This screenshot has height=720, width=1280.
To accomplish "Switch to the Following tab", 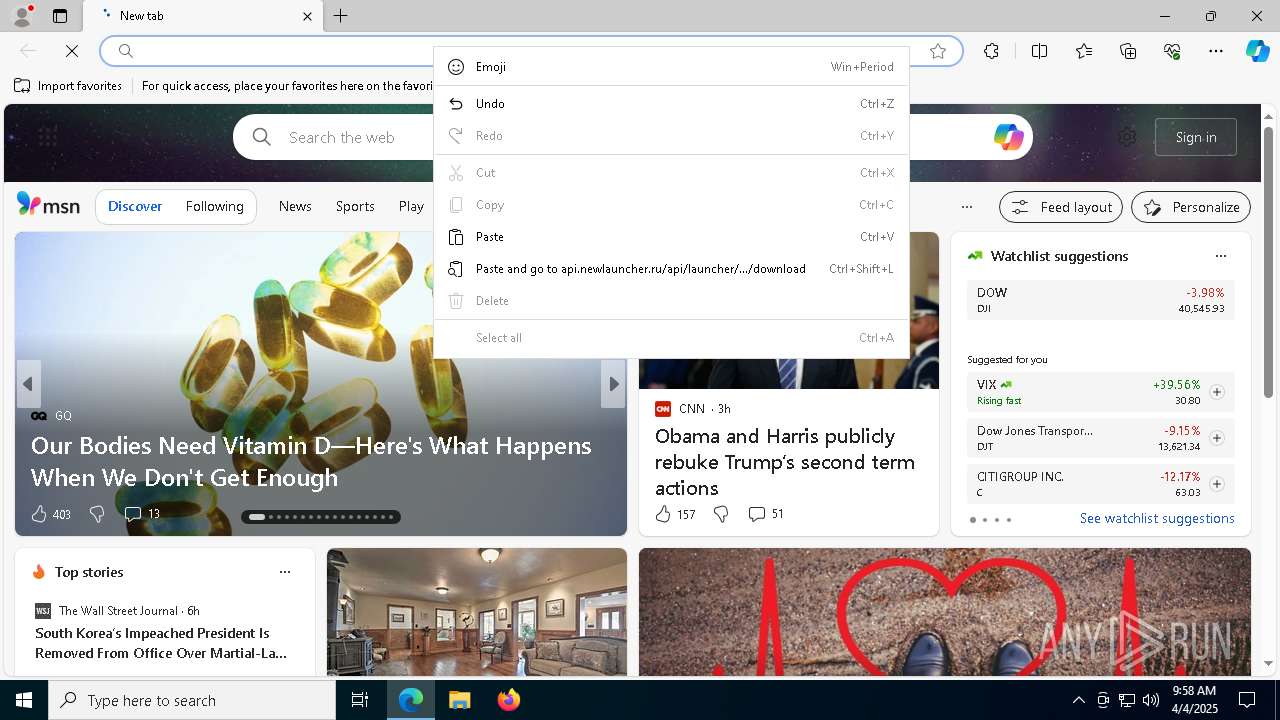I will pyautogui.click(x=214, y=206).
